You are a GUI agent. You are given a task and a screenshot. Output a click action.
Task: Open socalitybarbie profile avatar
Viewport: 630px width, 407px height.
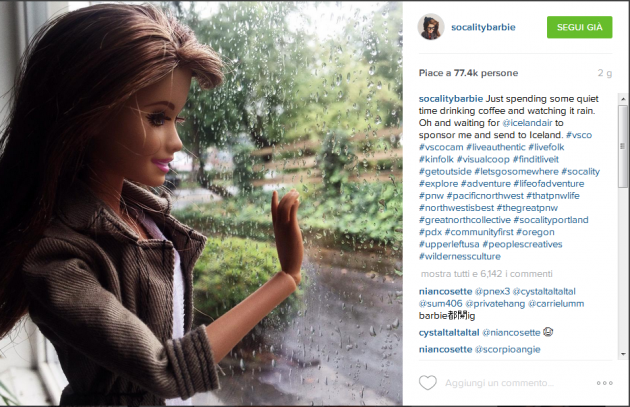click(431, 27)
